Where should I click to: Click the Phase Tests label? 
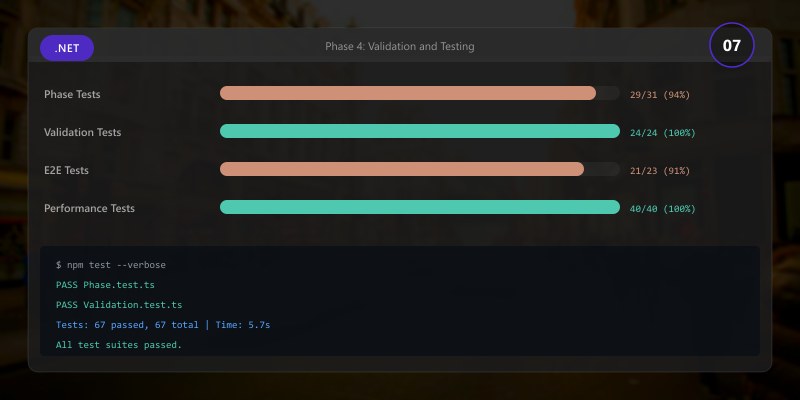pyautogui.click(x=72, y=94)
